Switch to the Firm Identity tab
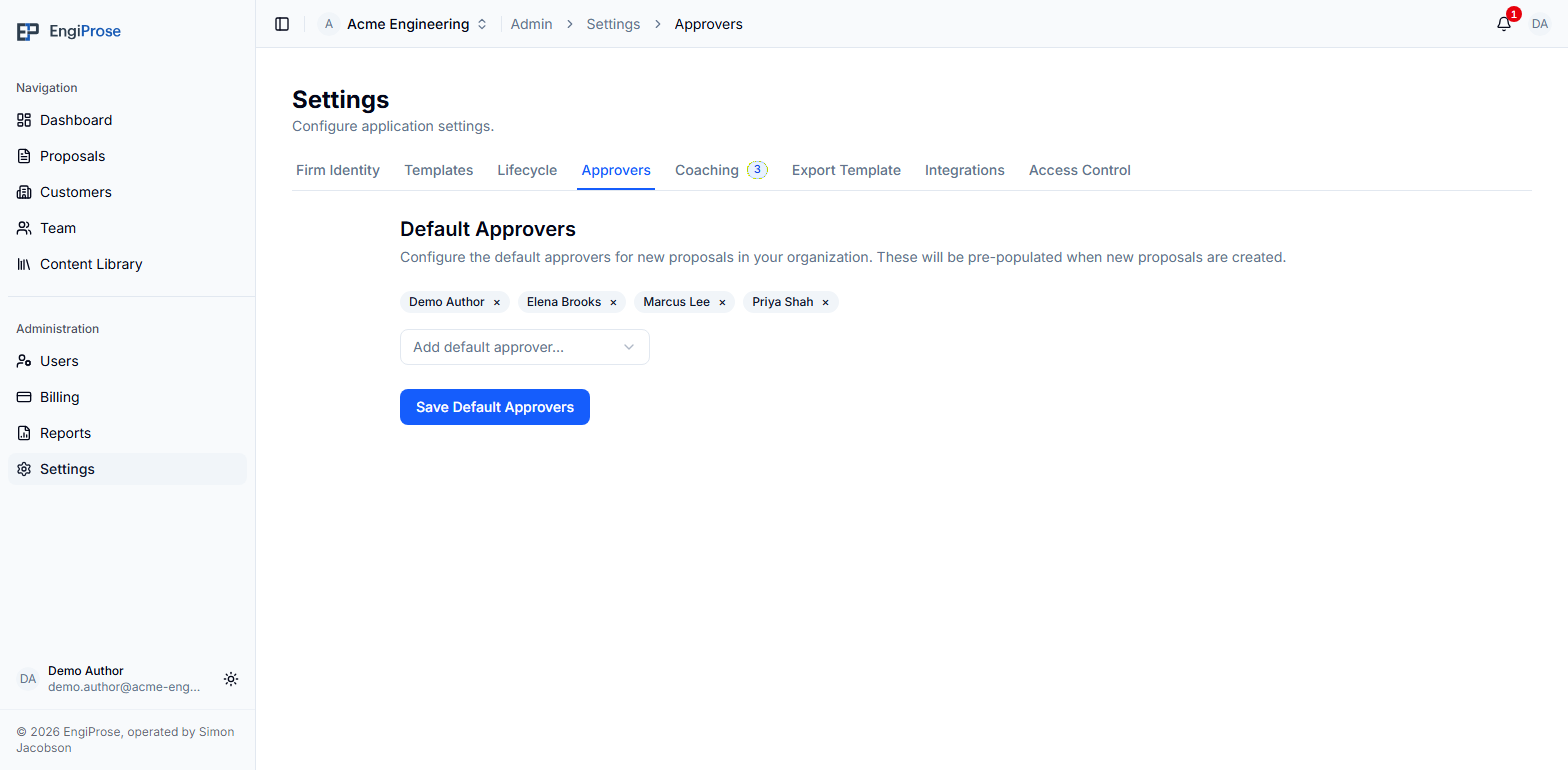1568x770 pixels. pyautogui.click(x=338, y=170)
